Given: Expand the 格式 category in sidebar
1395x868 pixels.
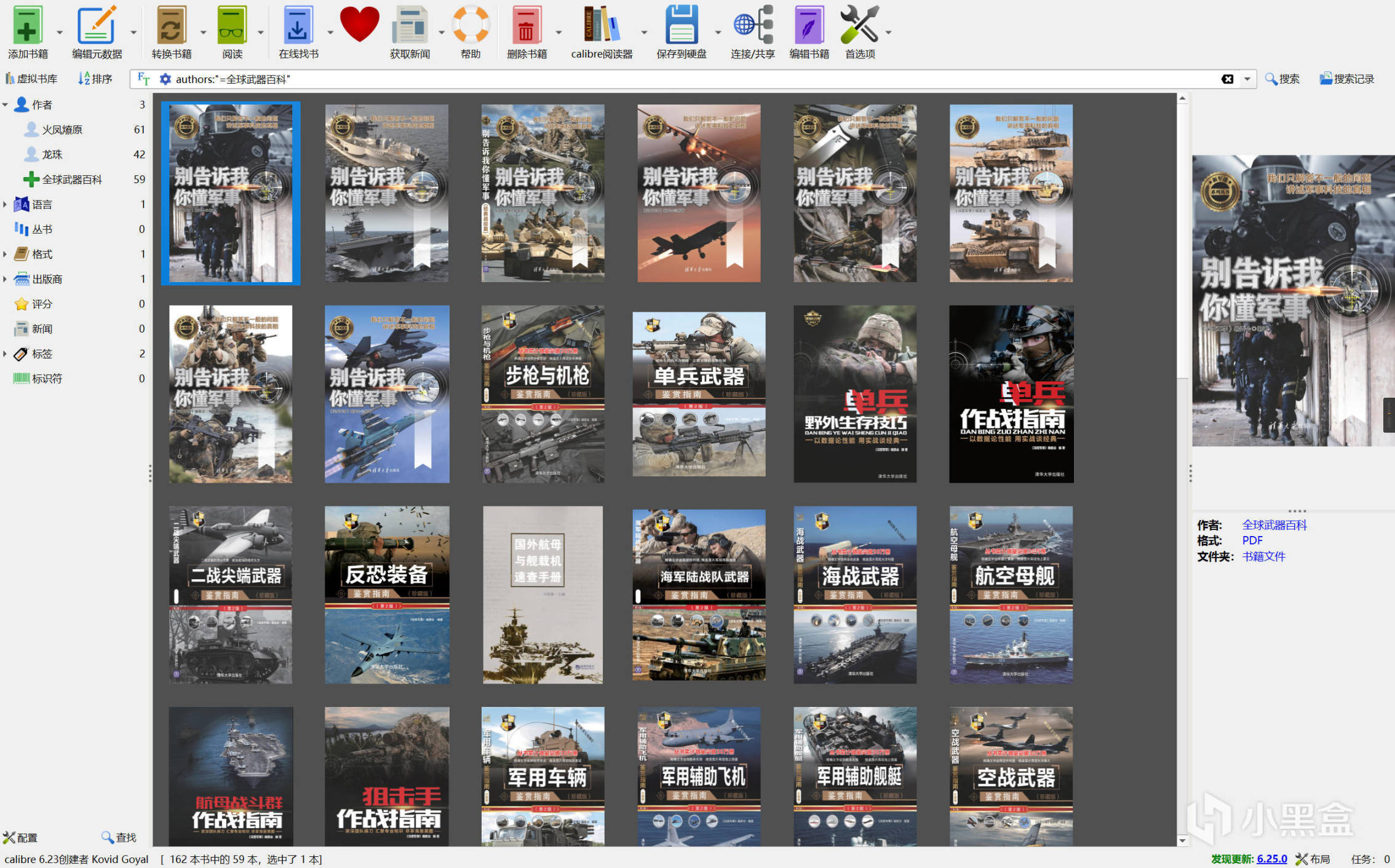Looking at the screenshot, I should (6, 254).
